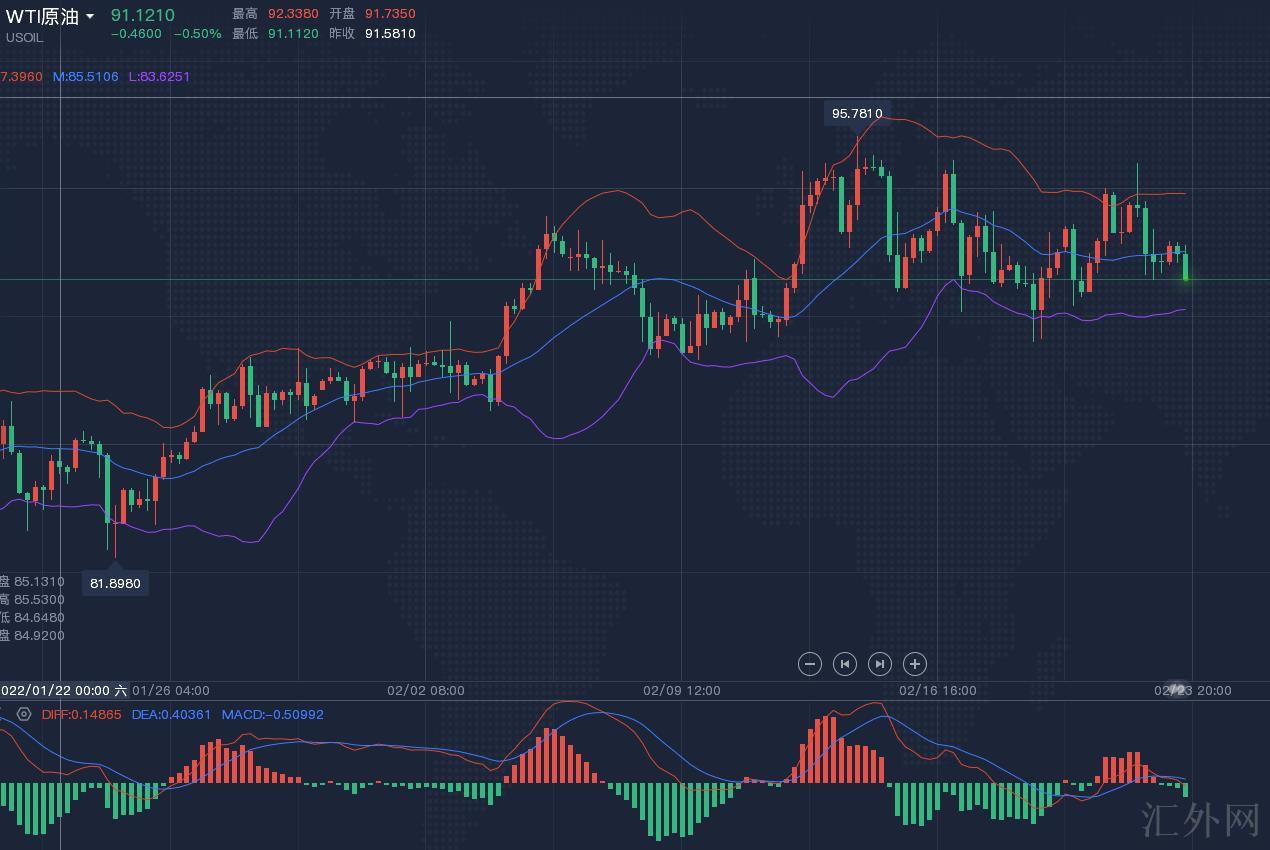Select the DEA value in MACD legend
The height and width of the screenshot is (850, 1270).
171,714
